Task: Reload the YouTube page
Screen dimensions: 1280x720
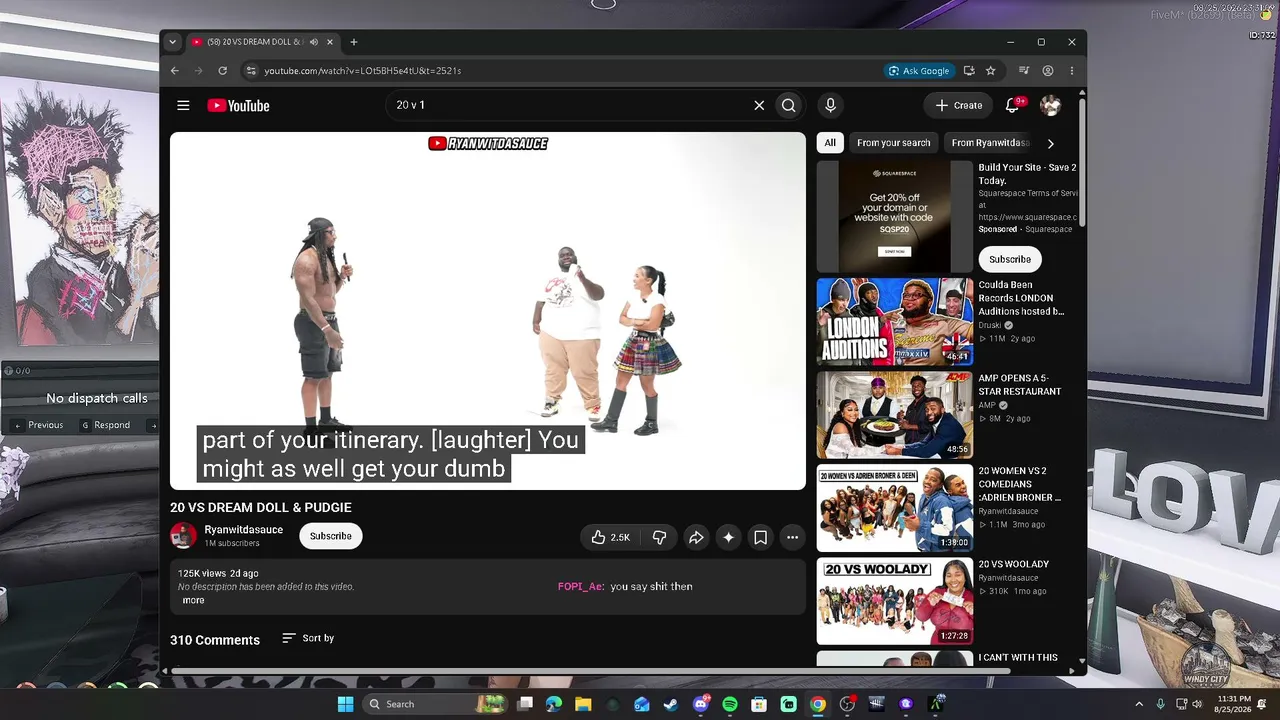Action: 222,71
